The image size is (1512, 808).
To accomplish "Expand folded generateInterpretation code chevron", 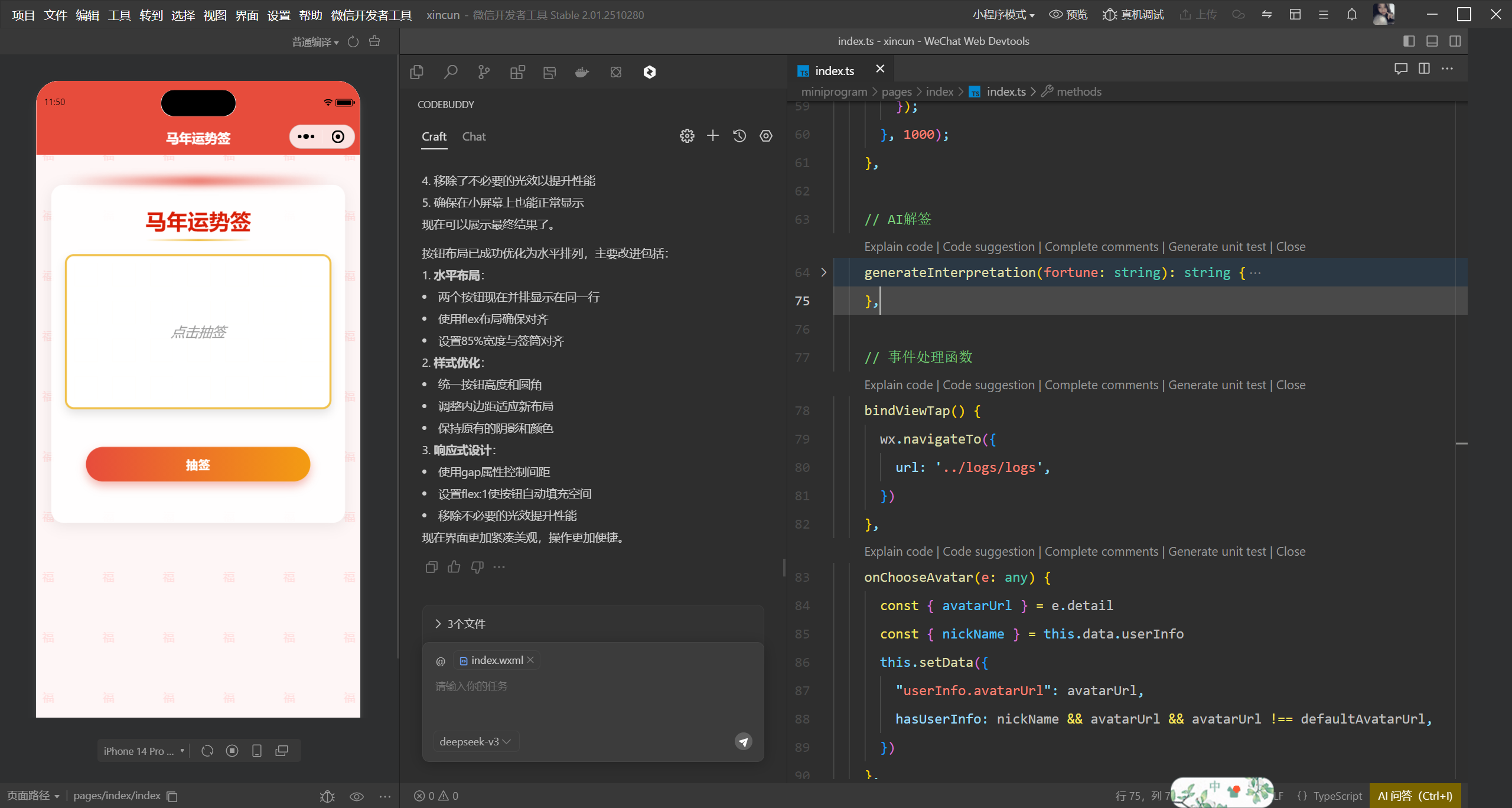I will coord(824,272).
